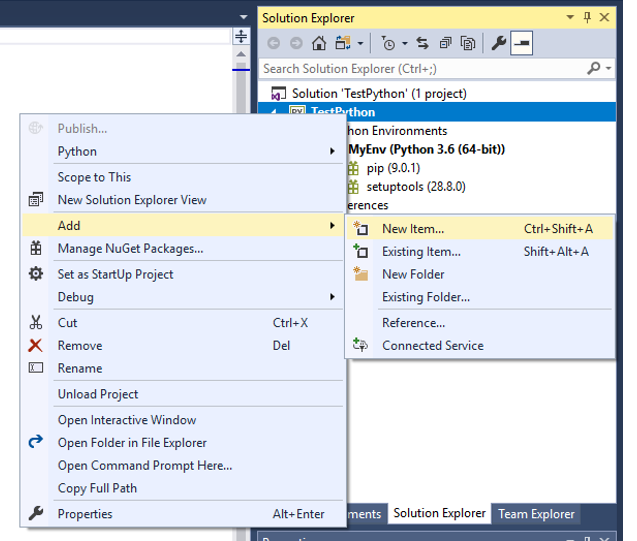Viewport: 637px width, 541px height.
Task: Click the search magnifier icon
Action: point(594,68)
